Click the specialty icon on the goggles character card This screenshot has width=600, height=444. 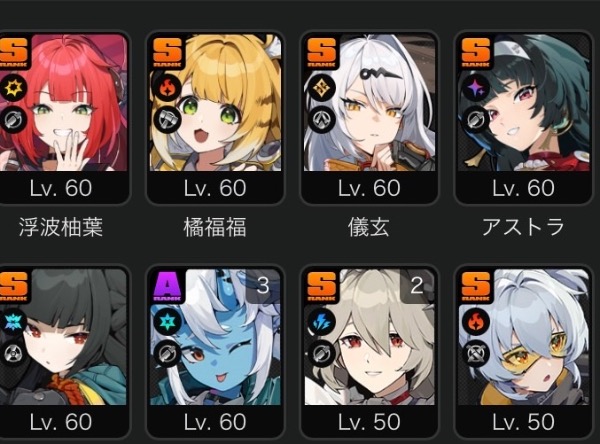pos(476,353)
